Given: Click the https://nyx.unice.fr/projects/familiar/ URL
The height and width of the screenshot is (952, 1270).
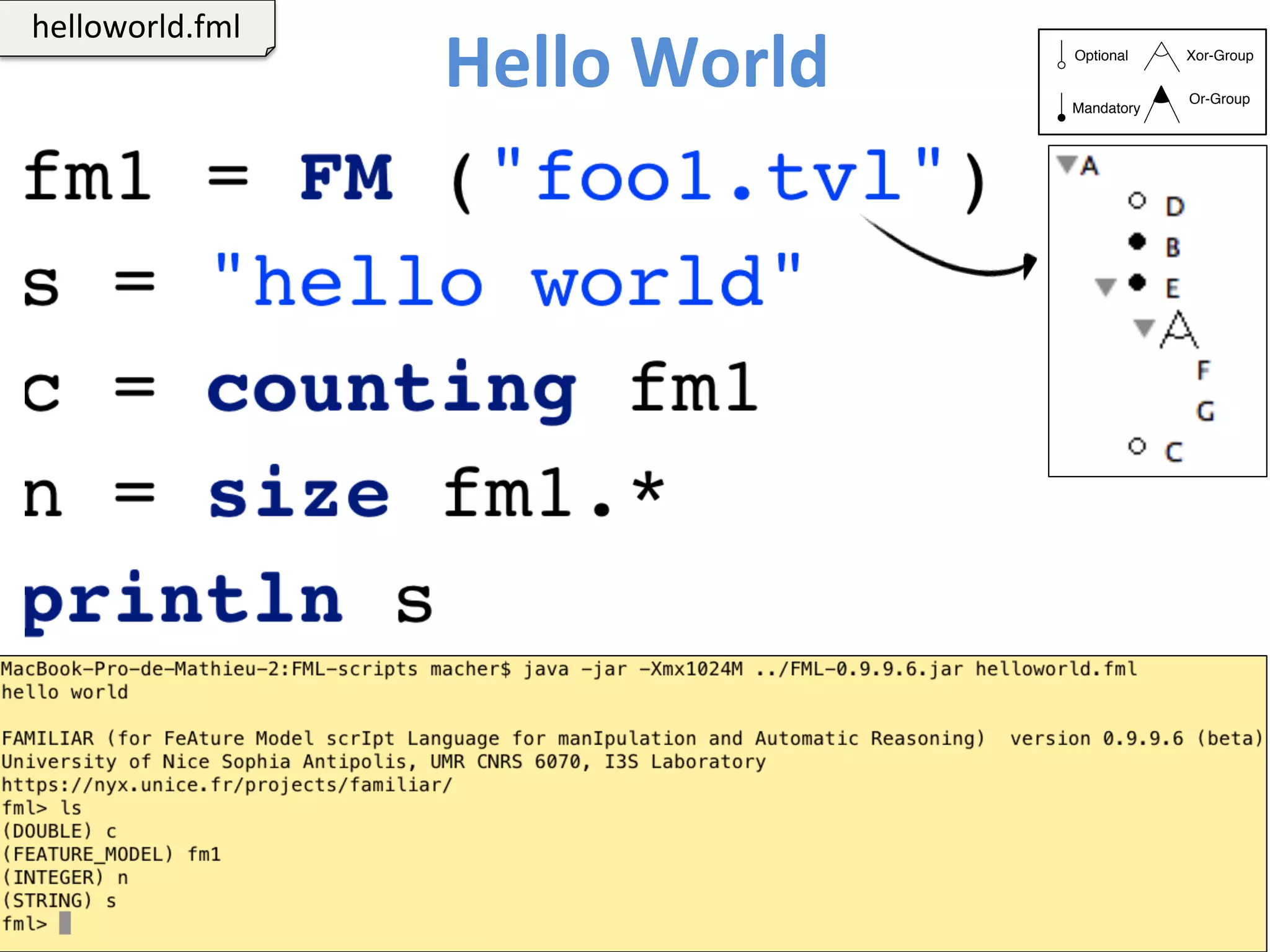Looking at the screenshot, I should 227,785.
